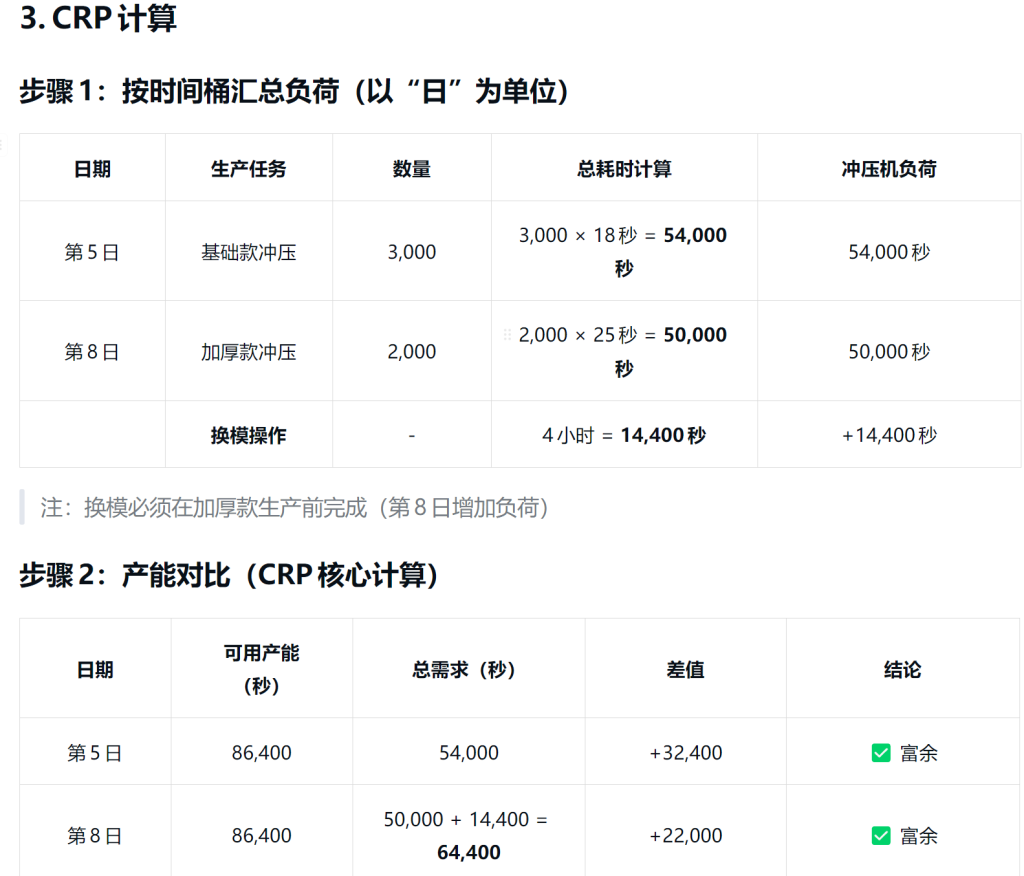Click the quantity cell "3,000"
The image size is (1024, 876).
(x=411, y=252)
